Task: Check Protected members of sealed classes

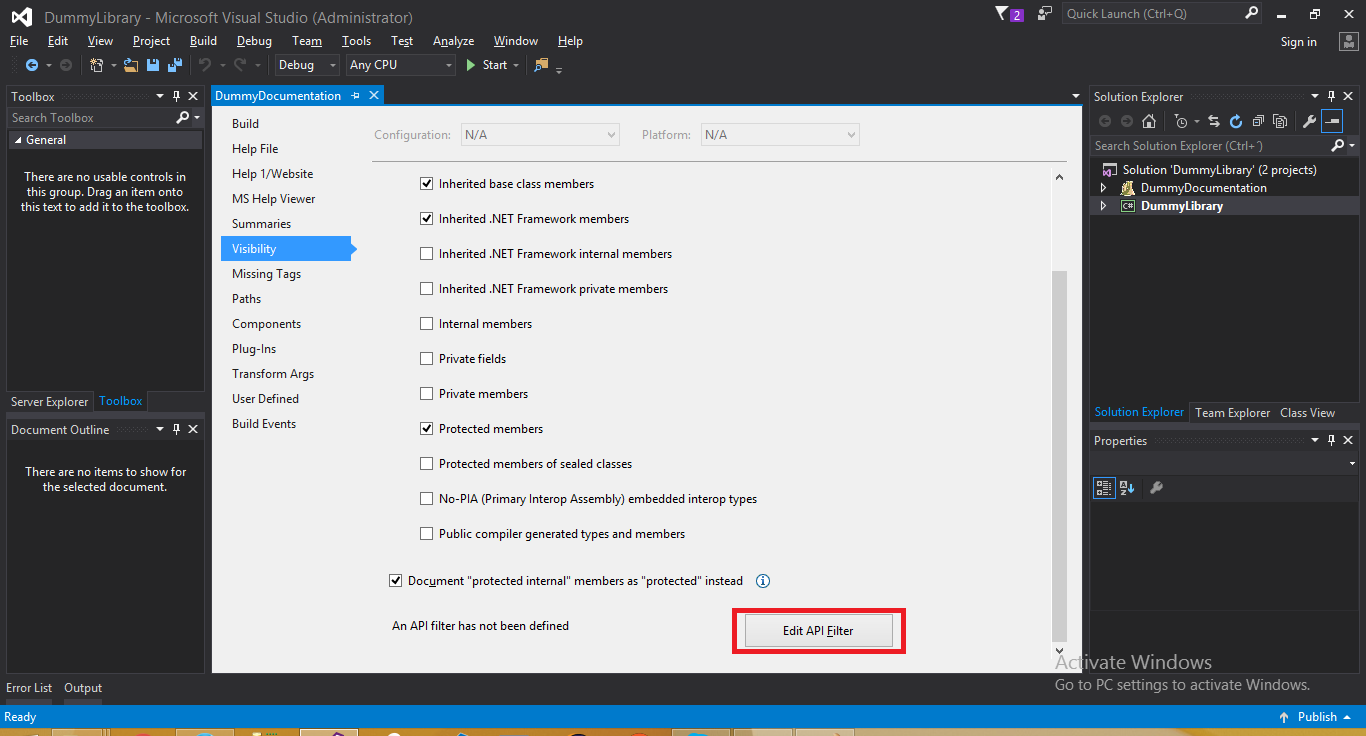Action: [x=427, y=464]
